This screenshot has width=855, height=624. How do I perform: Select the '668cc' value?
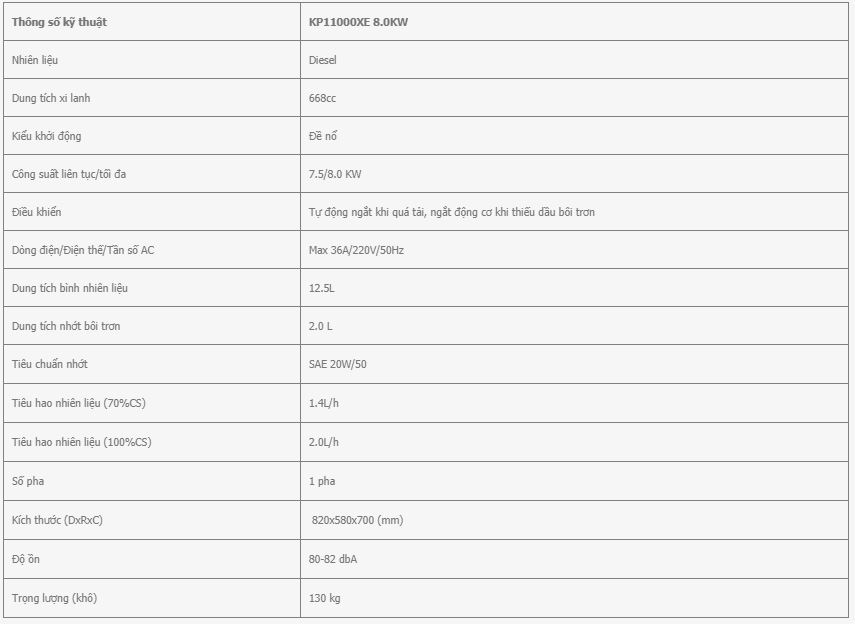pos(322,98)
